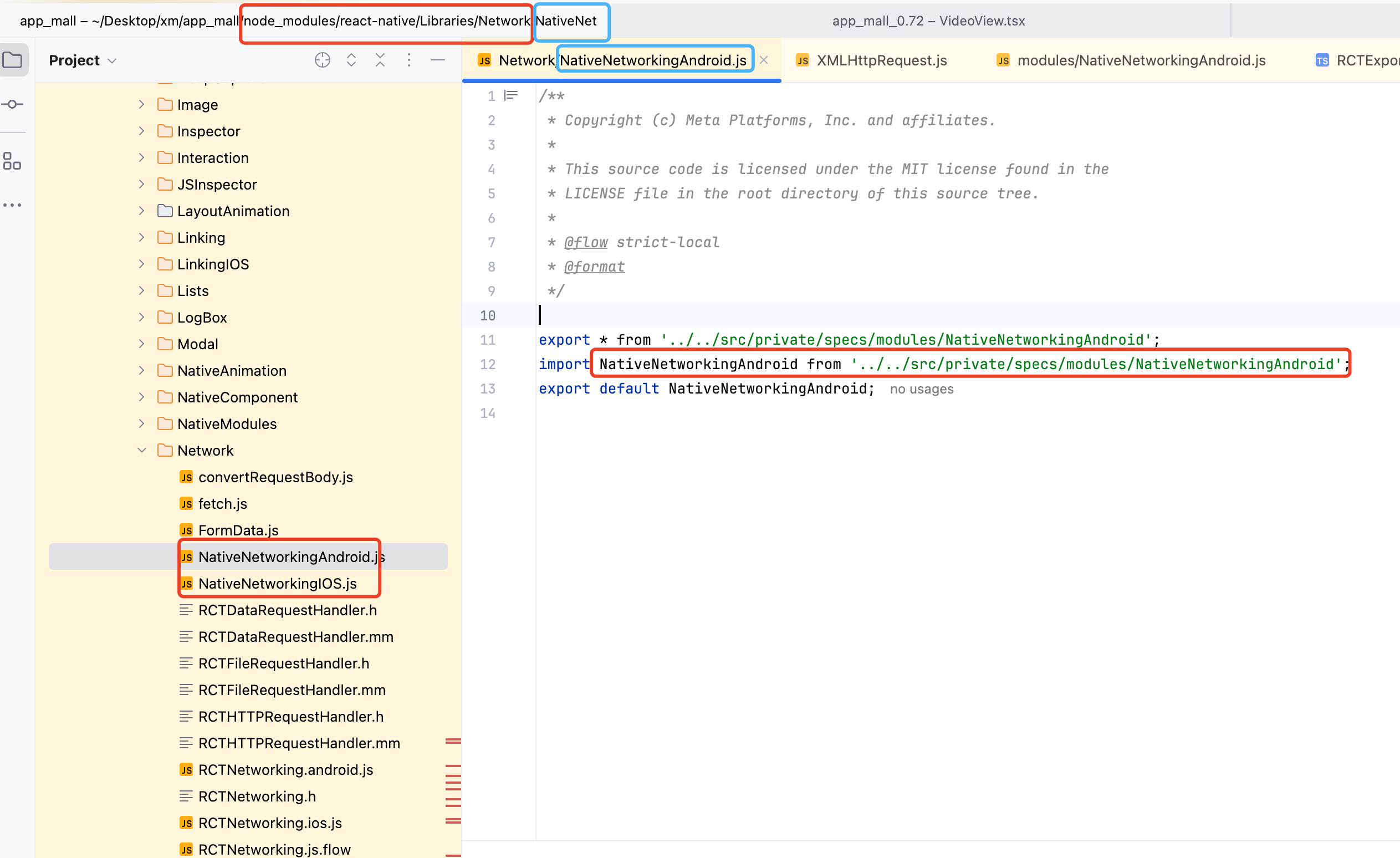Click the More tool windows ellipsis icon
The height and width of the screenshot is (858, 1400).
(x=13, y=205)
